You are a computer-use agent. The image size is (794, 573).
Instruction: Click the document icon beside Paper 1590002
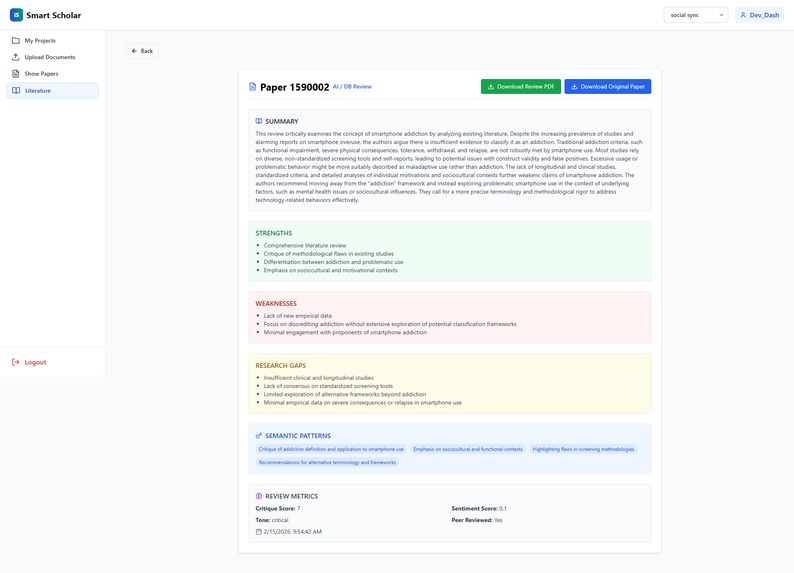(253, 87)
